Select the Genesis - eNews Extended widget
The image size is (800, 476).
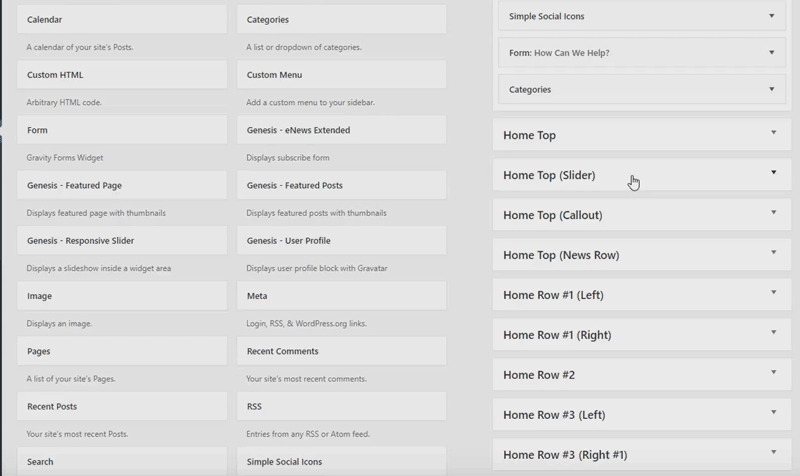(341, 130)
